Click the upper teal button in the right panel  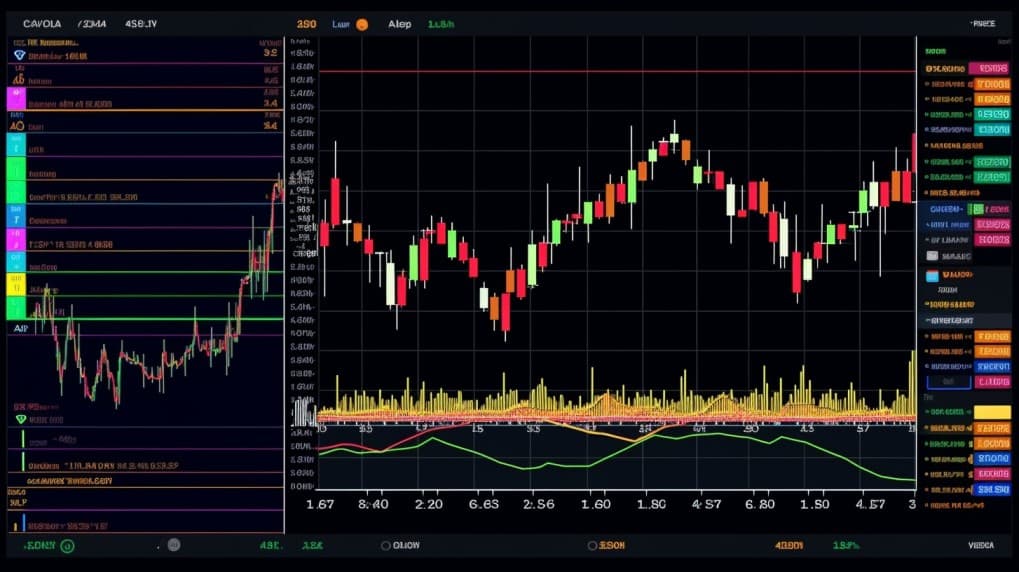click(x=992, y=114)
